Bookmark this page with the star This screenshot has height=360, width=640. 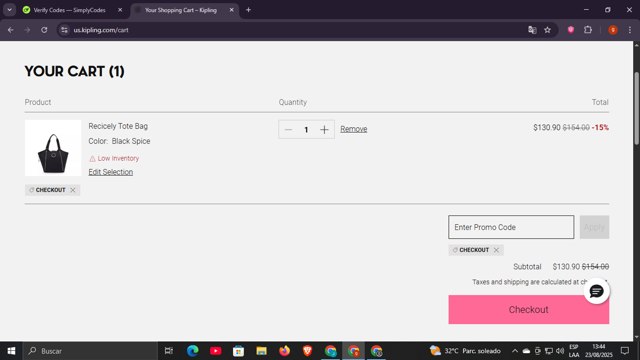click(547, 30)
